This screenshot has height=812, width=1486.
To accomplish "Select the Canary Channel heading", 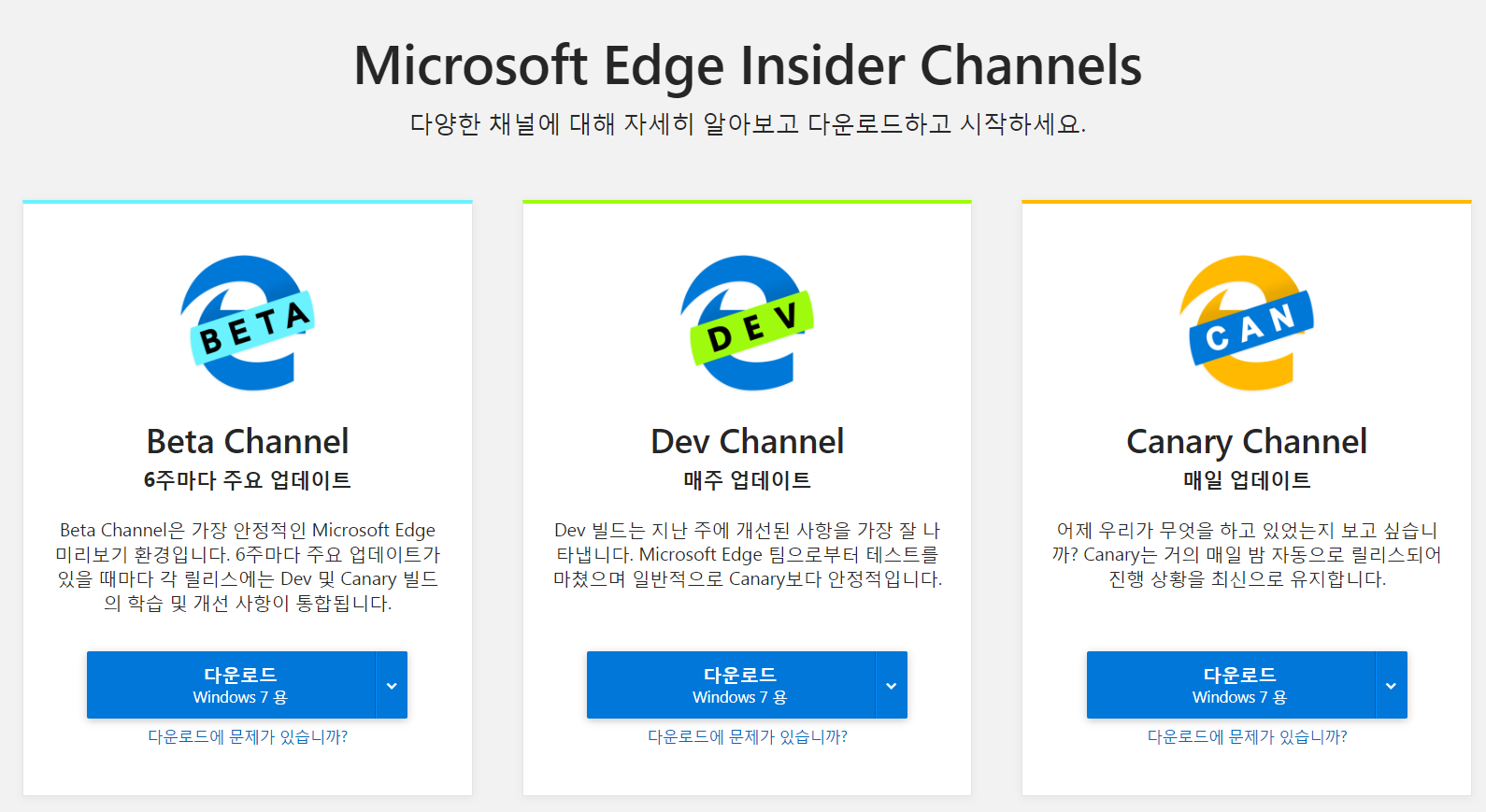I will [1247, 441].
